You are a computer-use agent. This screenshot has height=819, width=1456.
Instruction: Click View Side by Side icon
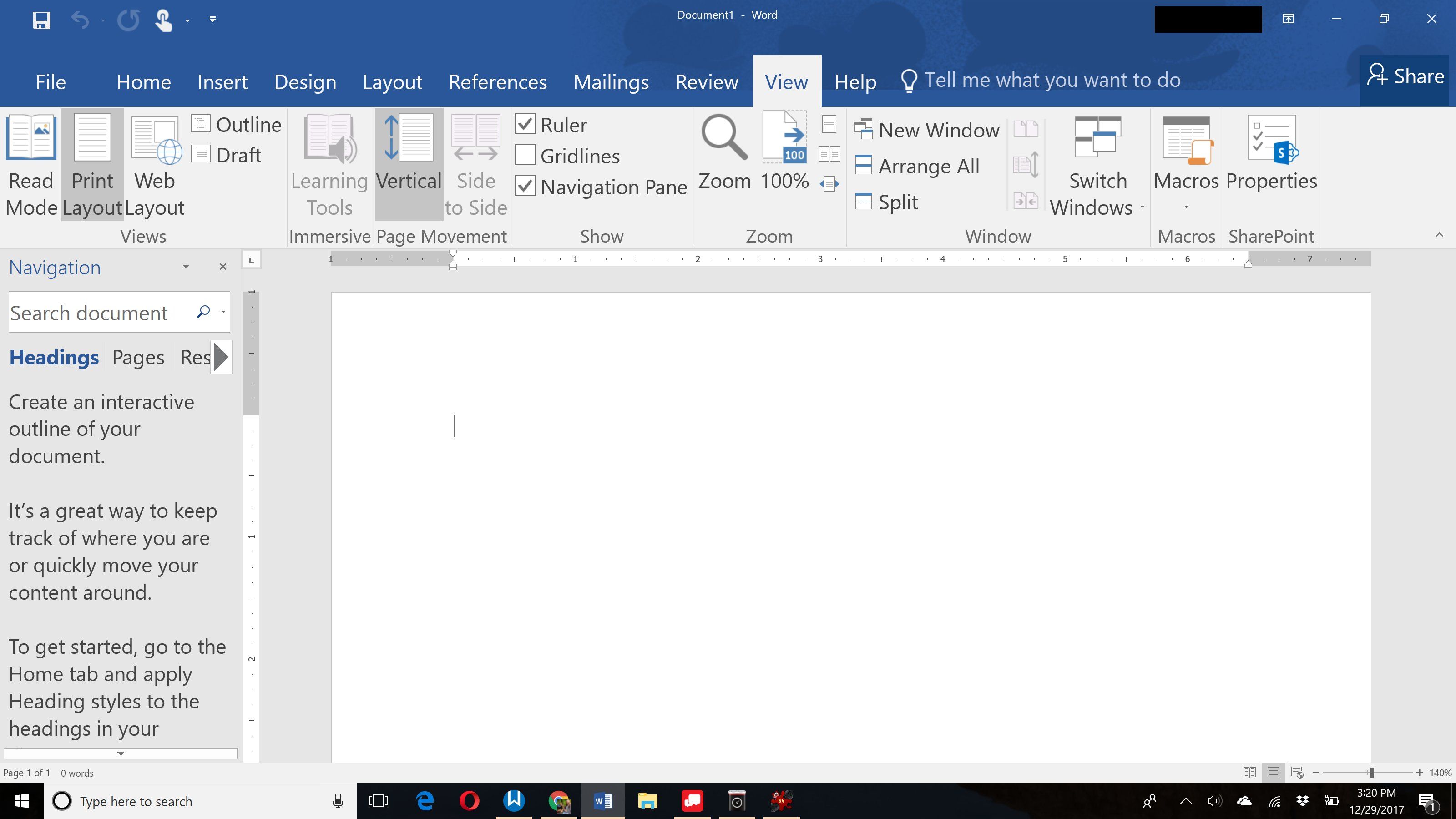point(1026,129)
